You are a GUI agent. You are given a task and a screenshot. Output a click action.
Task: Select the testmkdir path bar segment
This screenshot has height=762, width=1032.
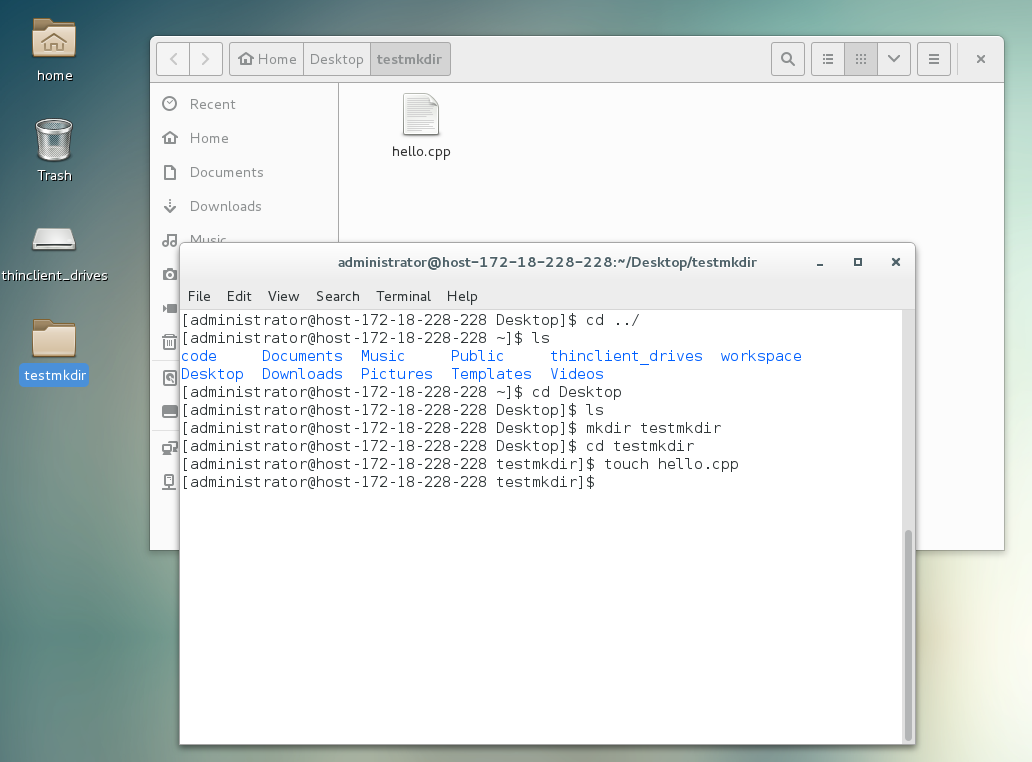point(411,59)
